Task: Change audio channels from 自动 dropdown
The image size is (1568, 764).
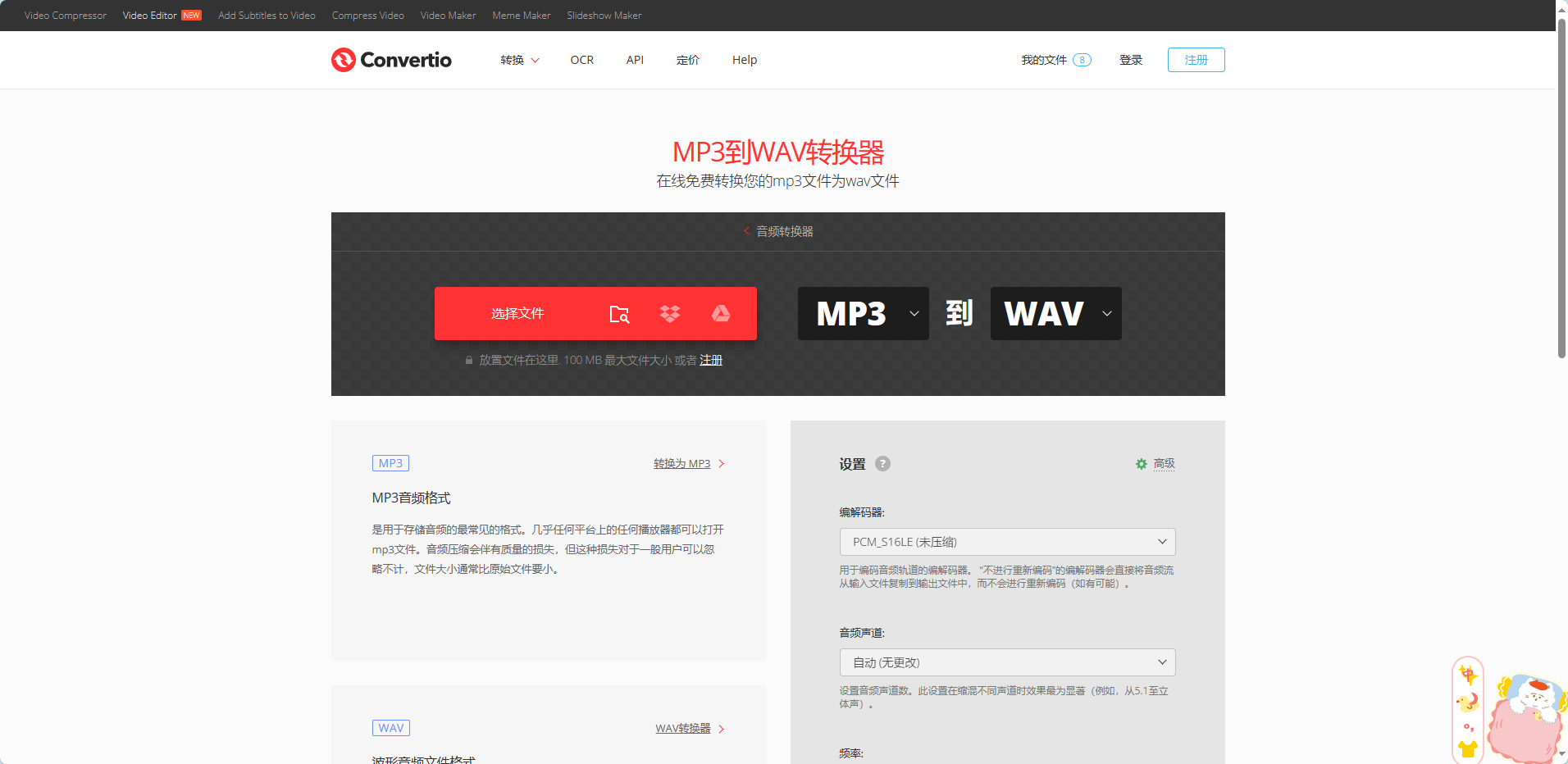Action: tap(1007, 662)
